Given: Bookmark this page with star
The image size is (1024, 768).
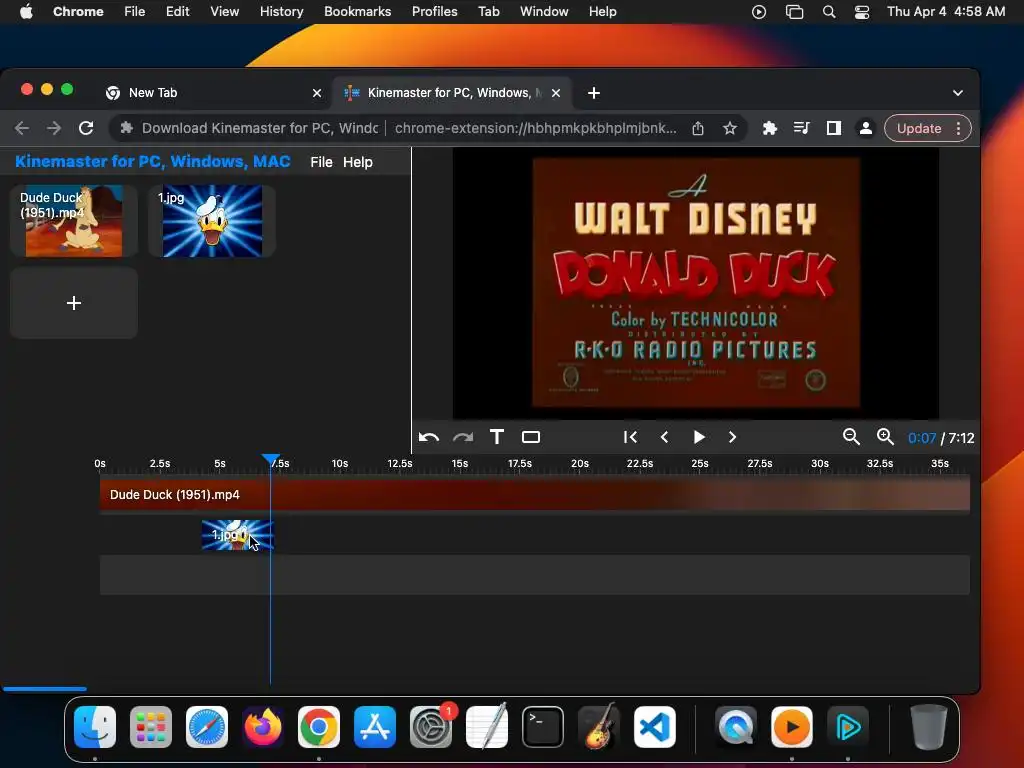Looking at the screenshot, I should pos(729,128).
